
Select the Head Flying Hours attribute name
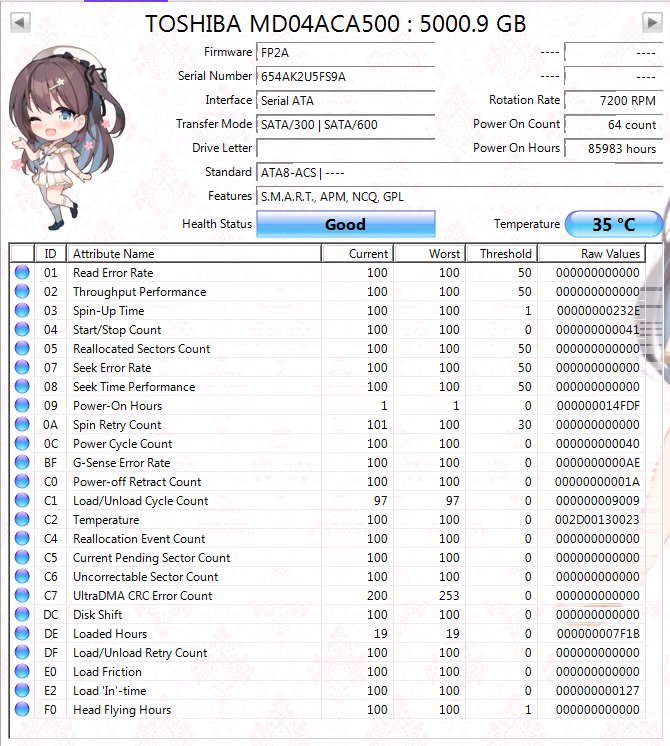click(122, 710)
